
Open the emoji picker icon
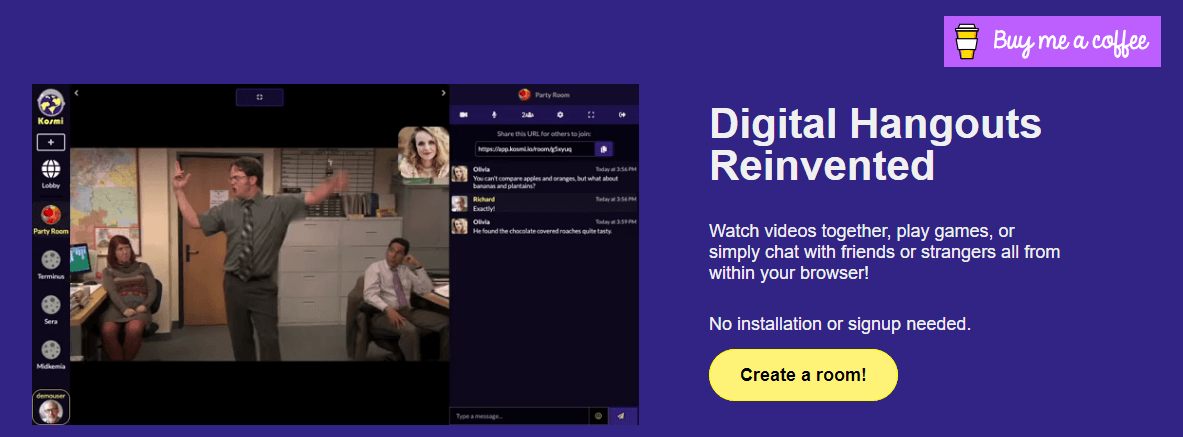pyautogui.click(x=598, y=416)
